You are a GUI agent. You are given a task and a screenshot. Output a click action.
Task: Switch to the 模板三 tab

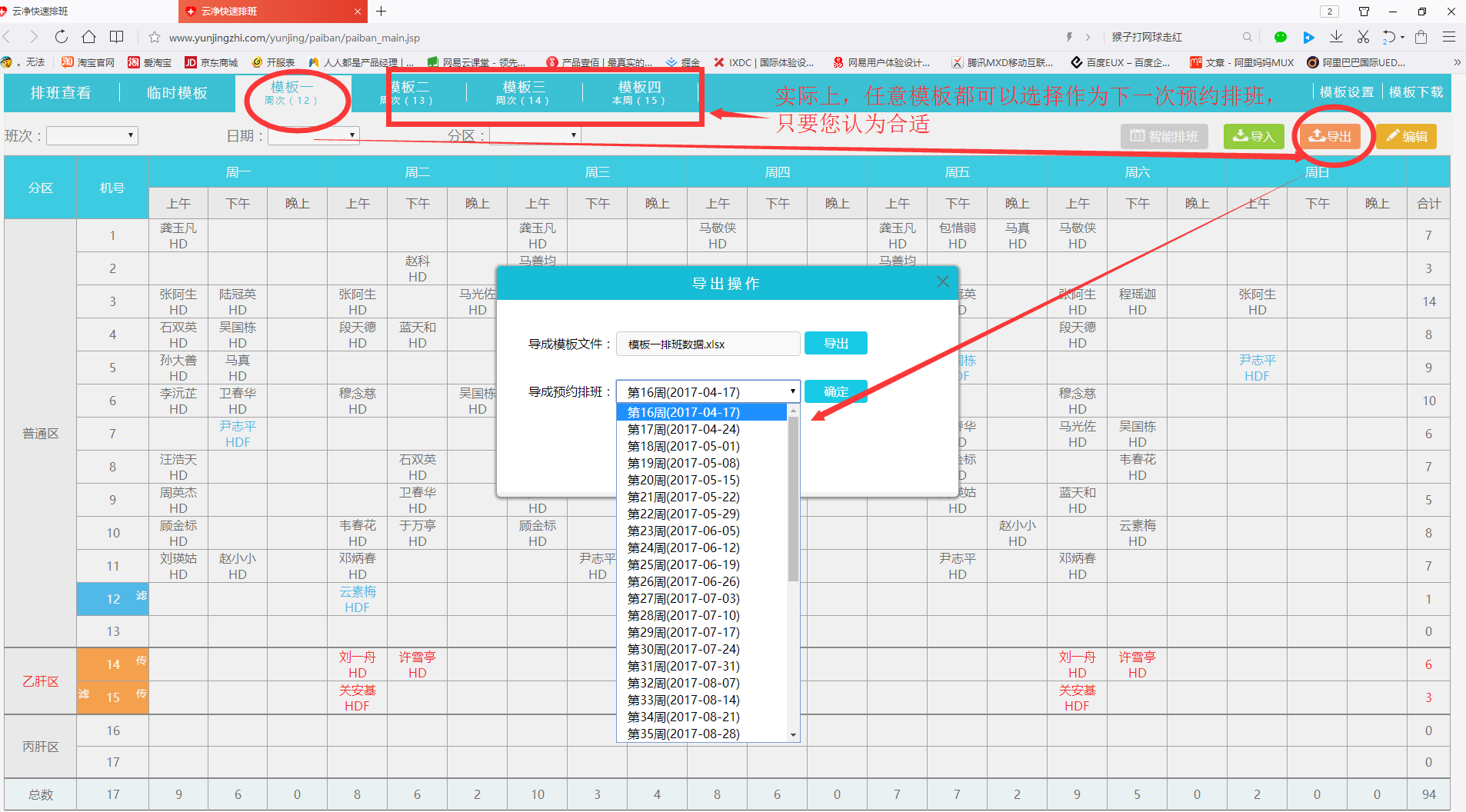523,92
